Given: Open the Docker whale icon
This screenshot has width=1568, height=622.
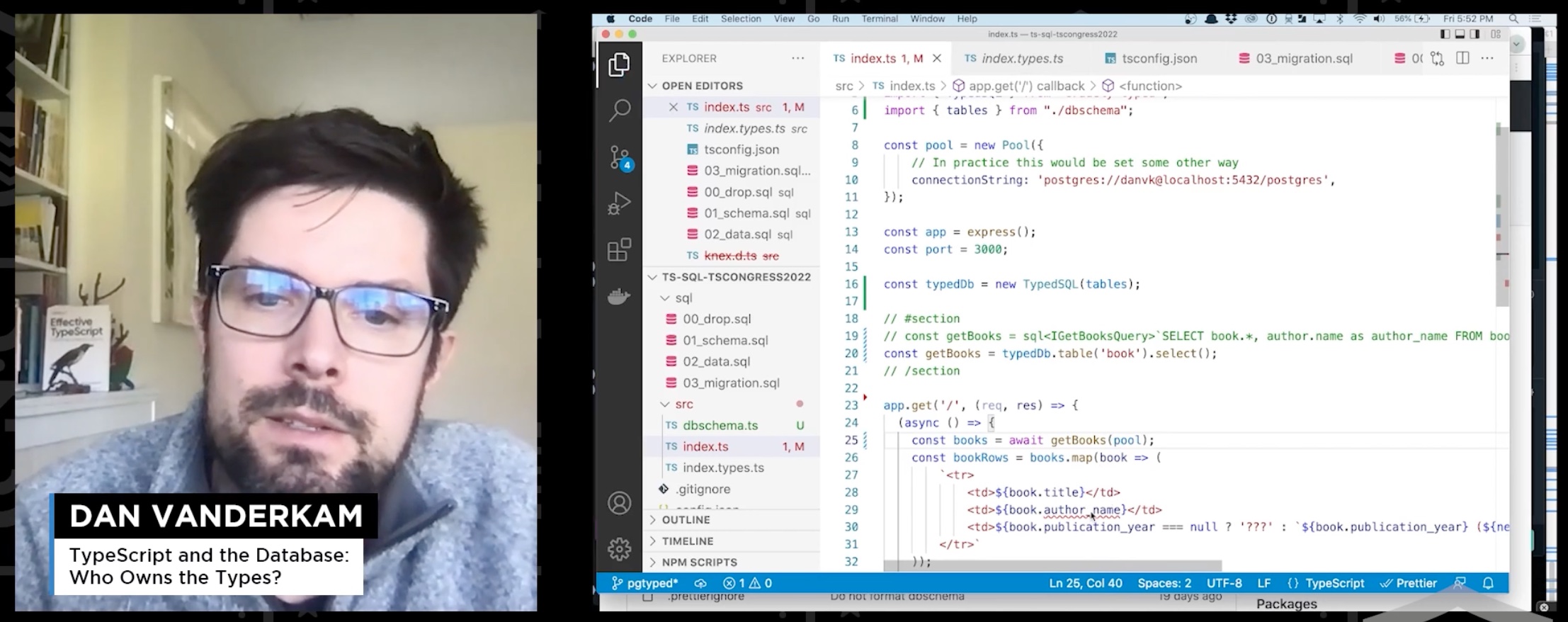Looking at the screenshot, I should [619, 296].
